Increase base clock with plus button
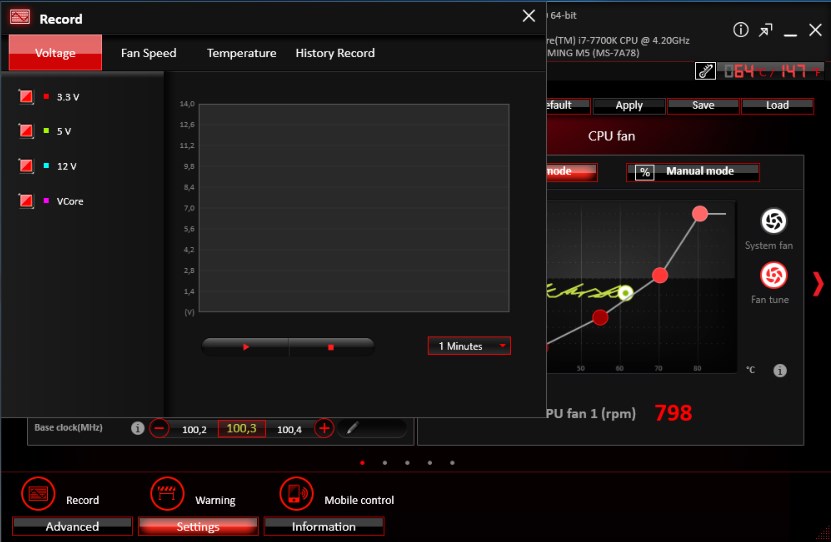831x542 pixels. (324, 428)
